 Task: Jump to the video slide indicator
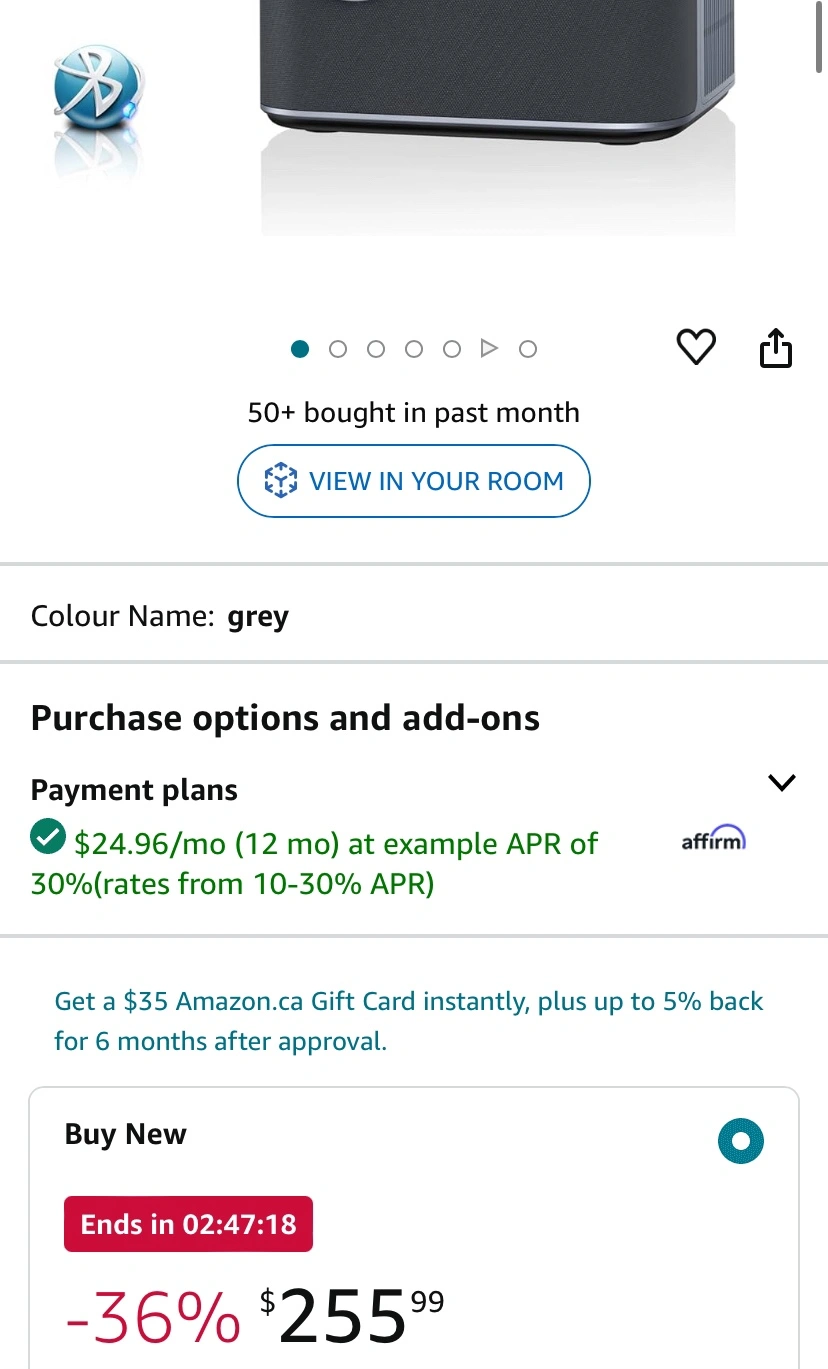click(x=489, y=348)
